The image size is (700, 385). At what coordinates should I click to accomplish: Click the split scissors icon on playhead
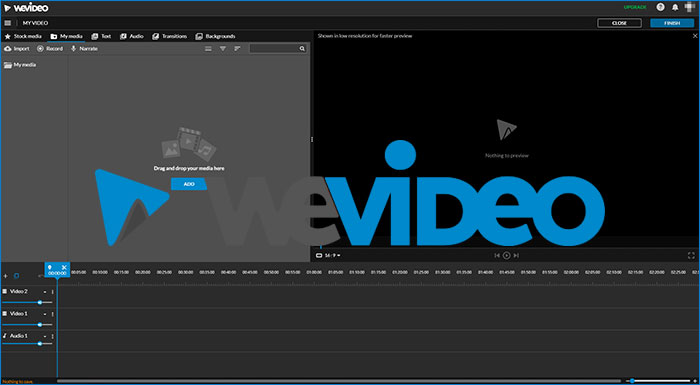[x=64, y=267]
